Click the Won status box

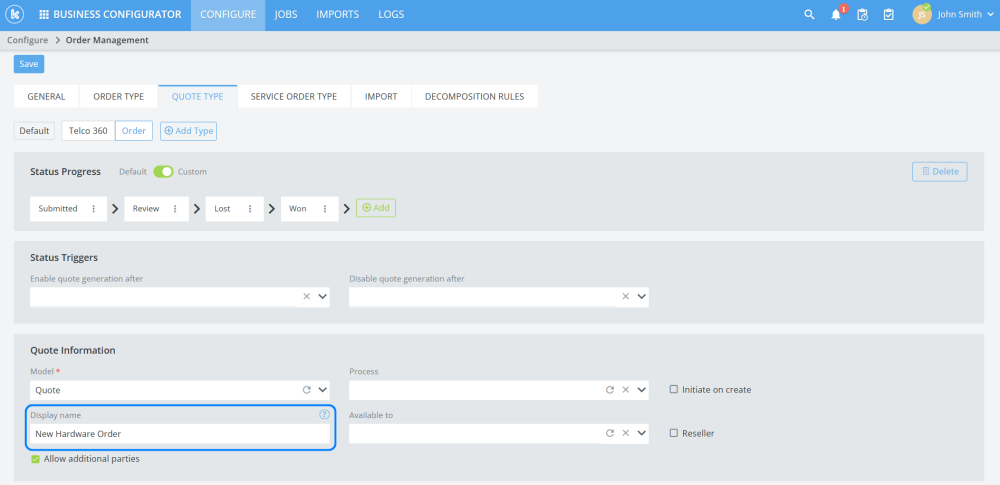tap(309, 209)
